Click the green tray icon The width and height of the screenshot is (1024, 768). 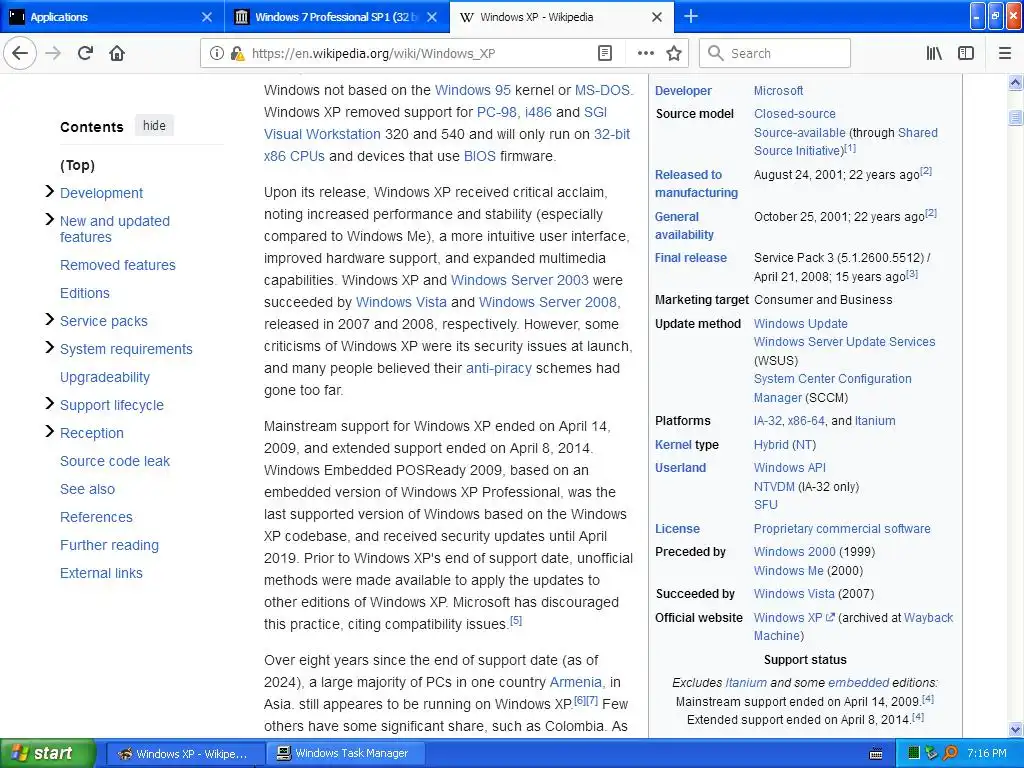(914, 754)
